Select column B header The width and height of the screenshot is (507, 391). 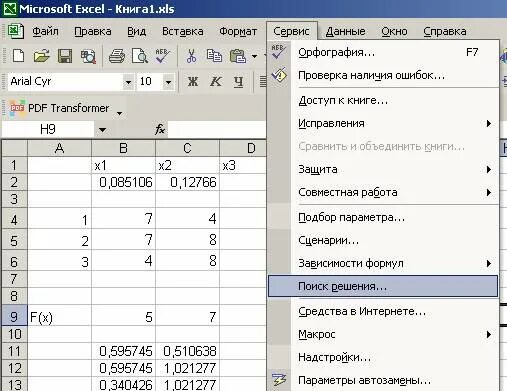tap(123, 148)
